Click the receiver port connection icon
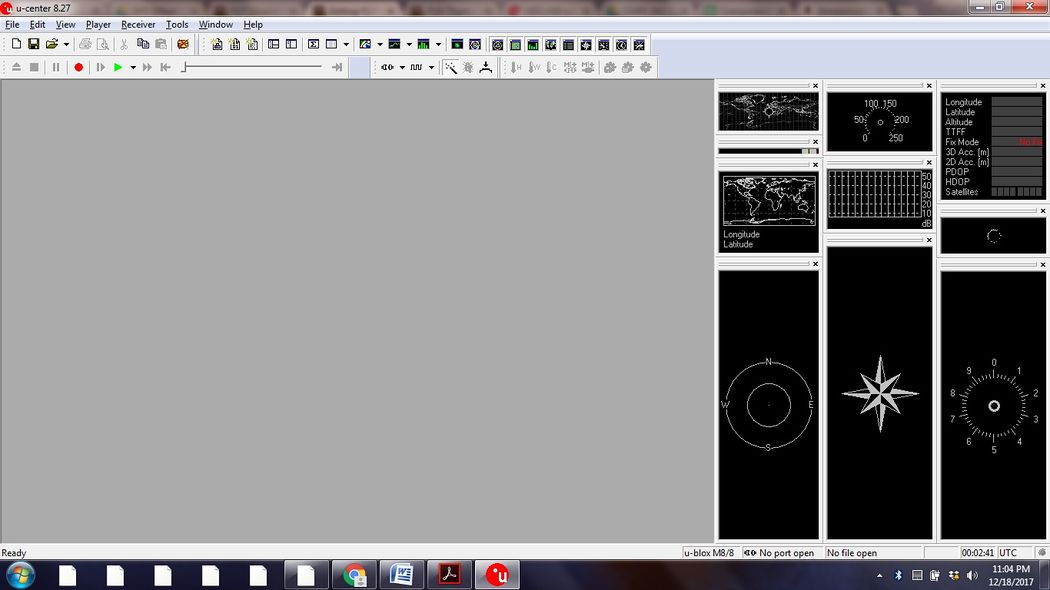 pos(387,67)
